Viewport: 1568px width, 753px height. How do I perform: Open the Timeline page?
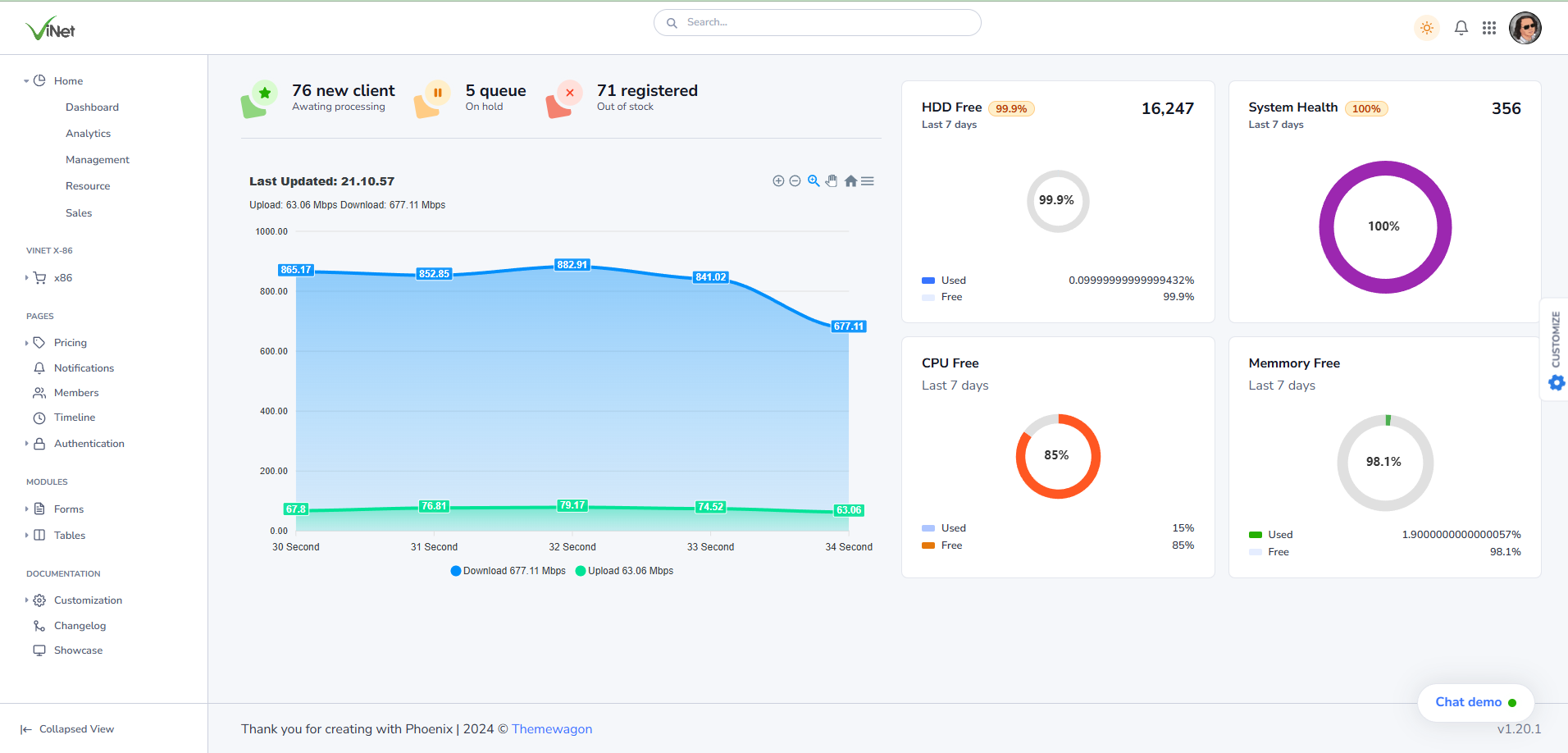click(75, 418)
